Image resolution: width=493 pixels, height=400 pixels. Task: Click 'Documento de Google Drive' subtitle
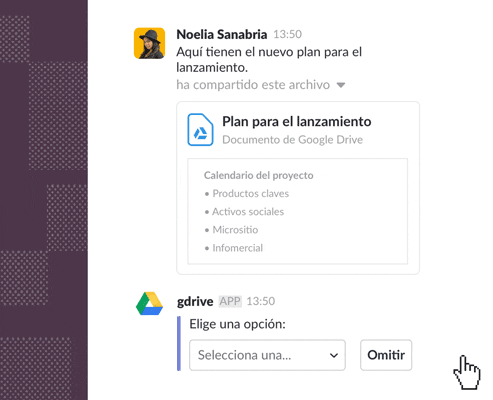pos(292,140)
